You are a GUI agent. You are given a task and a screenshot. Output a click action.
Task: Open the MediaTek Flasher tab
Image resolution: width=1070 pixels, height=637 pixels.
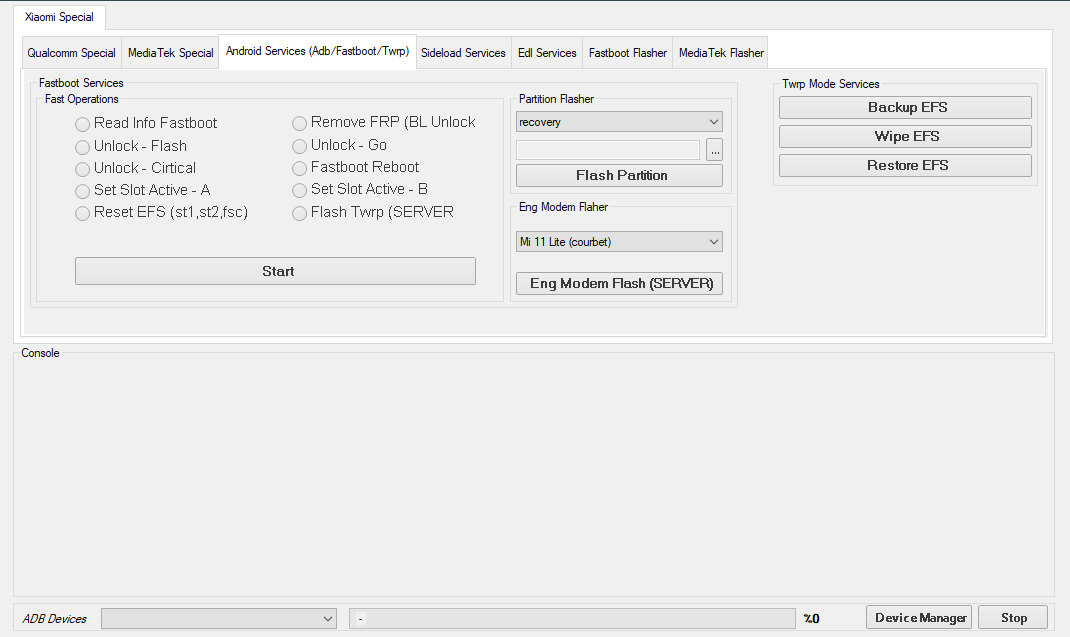[x=719, y=52]
